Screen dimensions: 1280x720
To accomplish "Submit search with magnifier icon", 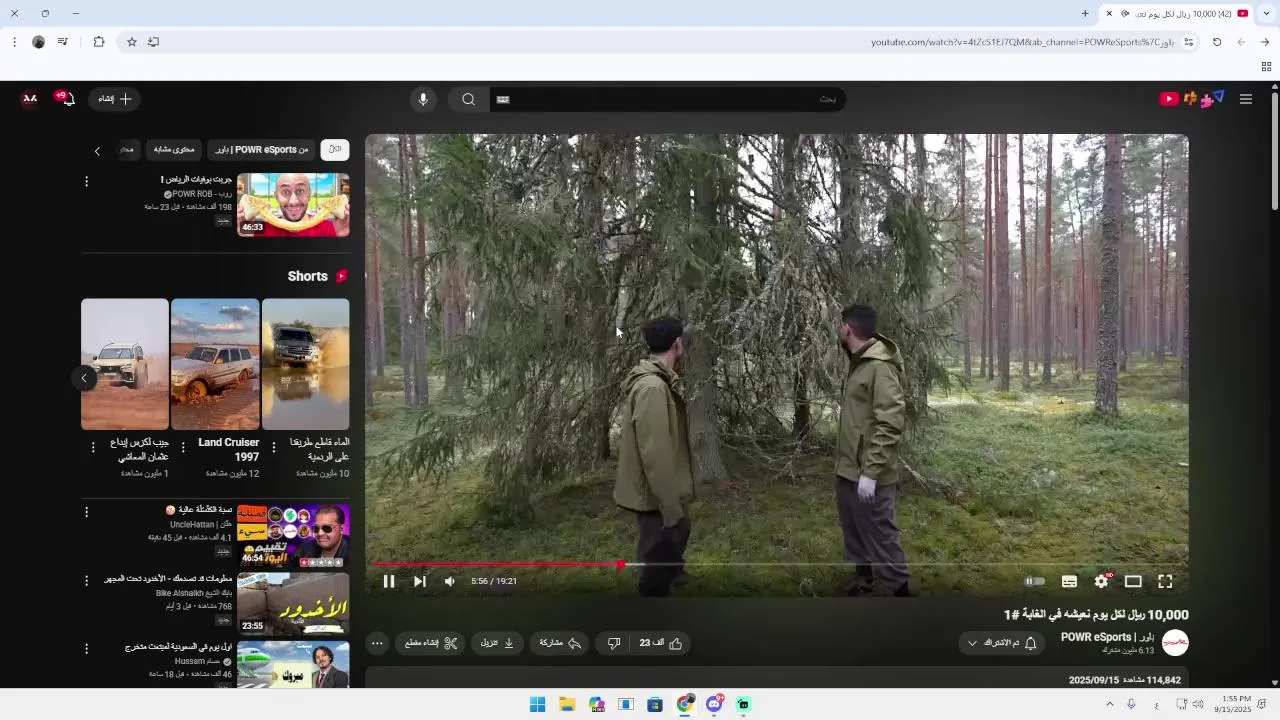I will 468,99.
